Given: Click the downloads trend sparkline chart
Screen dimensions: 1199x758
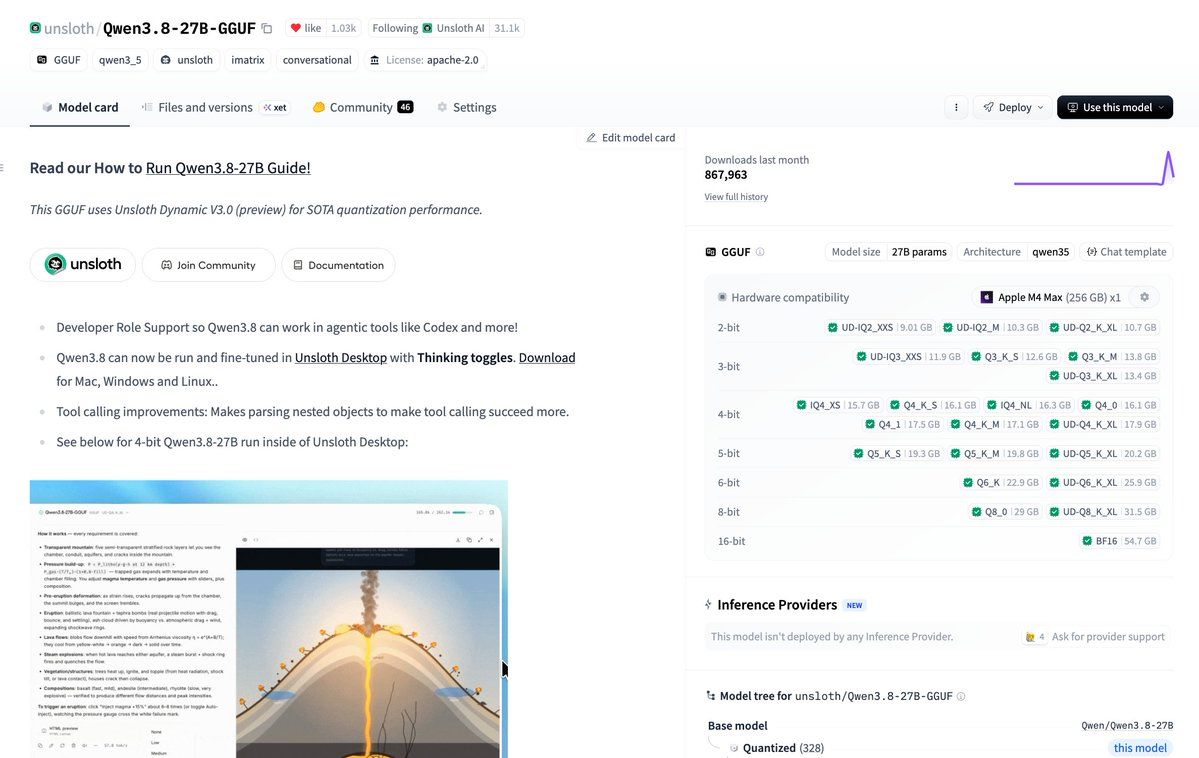Looking at the screenshot, I should coord(1093,168).
